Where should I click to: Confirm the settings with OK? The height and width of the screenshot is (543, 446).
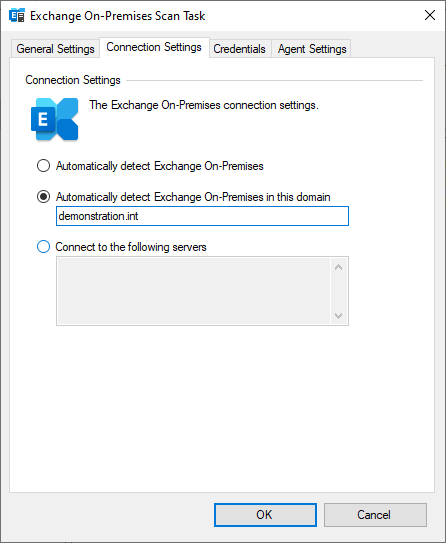[x=265, y=515]
